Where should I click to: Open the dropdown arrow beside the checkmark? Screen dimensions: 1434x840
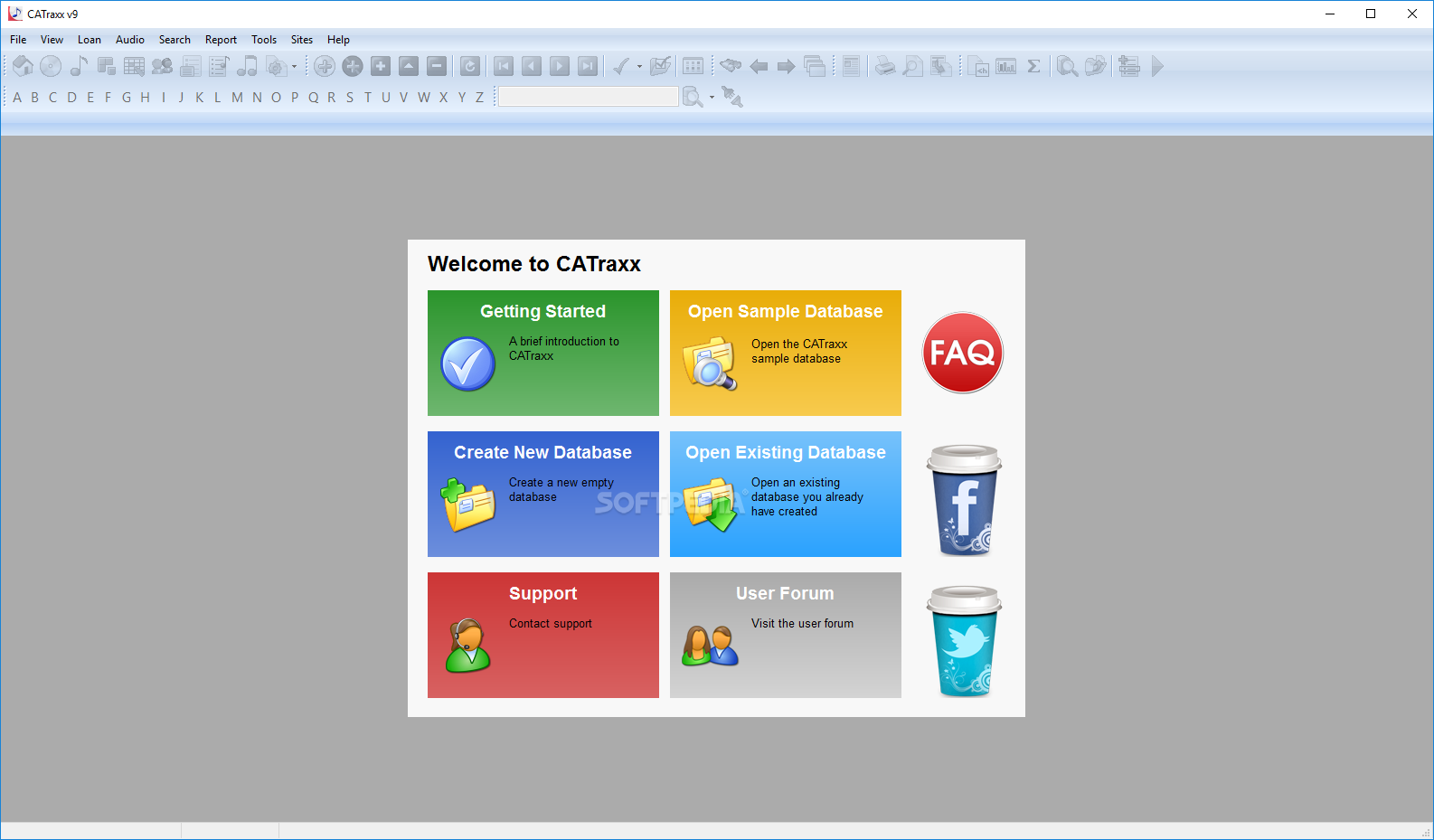click(x=639, y=66)
